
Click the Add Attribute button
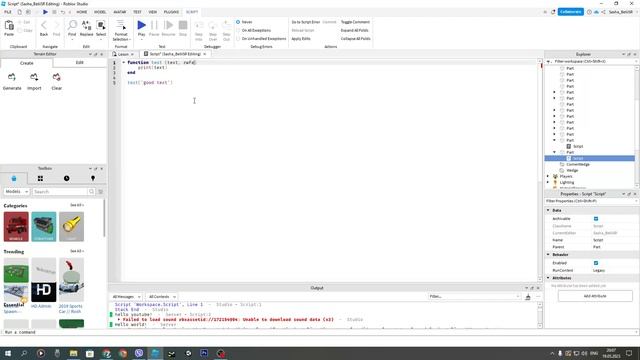click(595, 296)
